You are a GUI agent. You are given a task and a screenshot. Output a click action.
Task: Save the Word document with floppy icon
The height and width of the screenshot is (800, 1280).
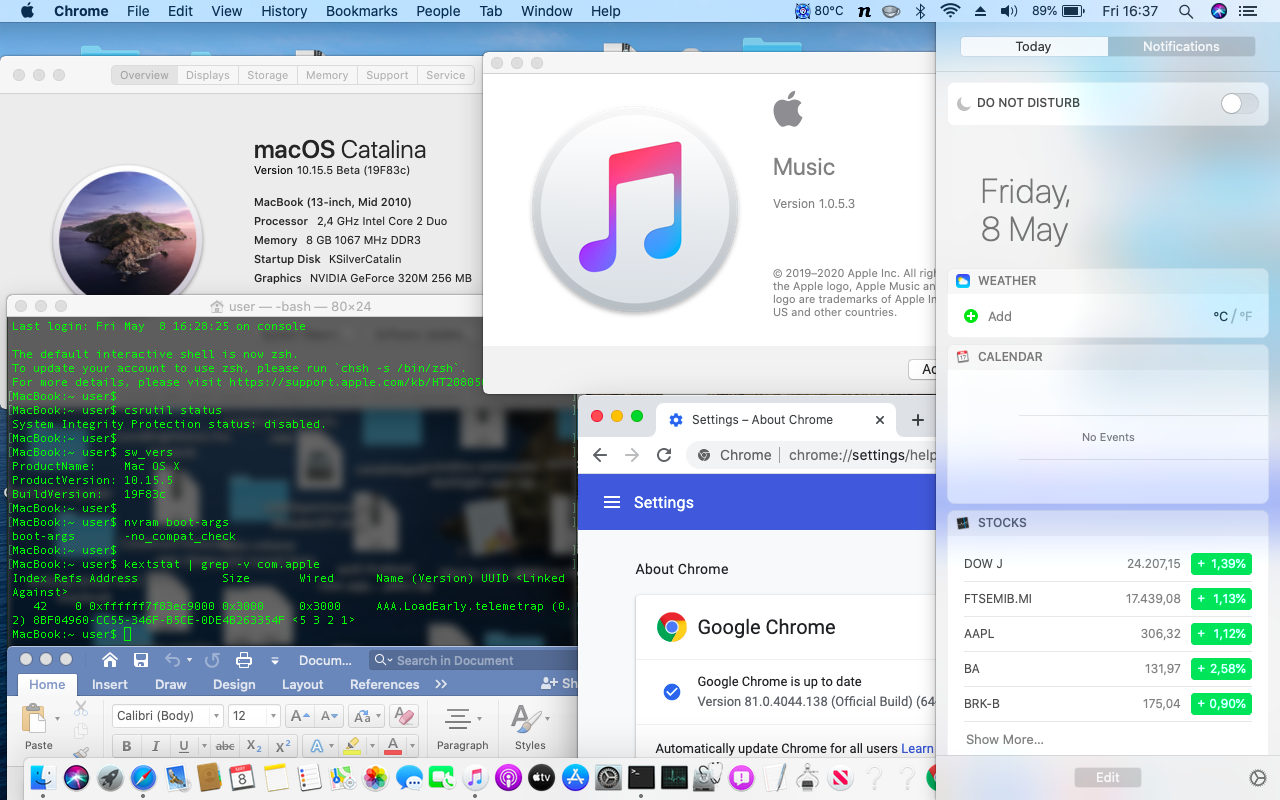tap(141, 660)
